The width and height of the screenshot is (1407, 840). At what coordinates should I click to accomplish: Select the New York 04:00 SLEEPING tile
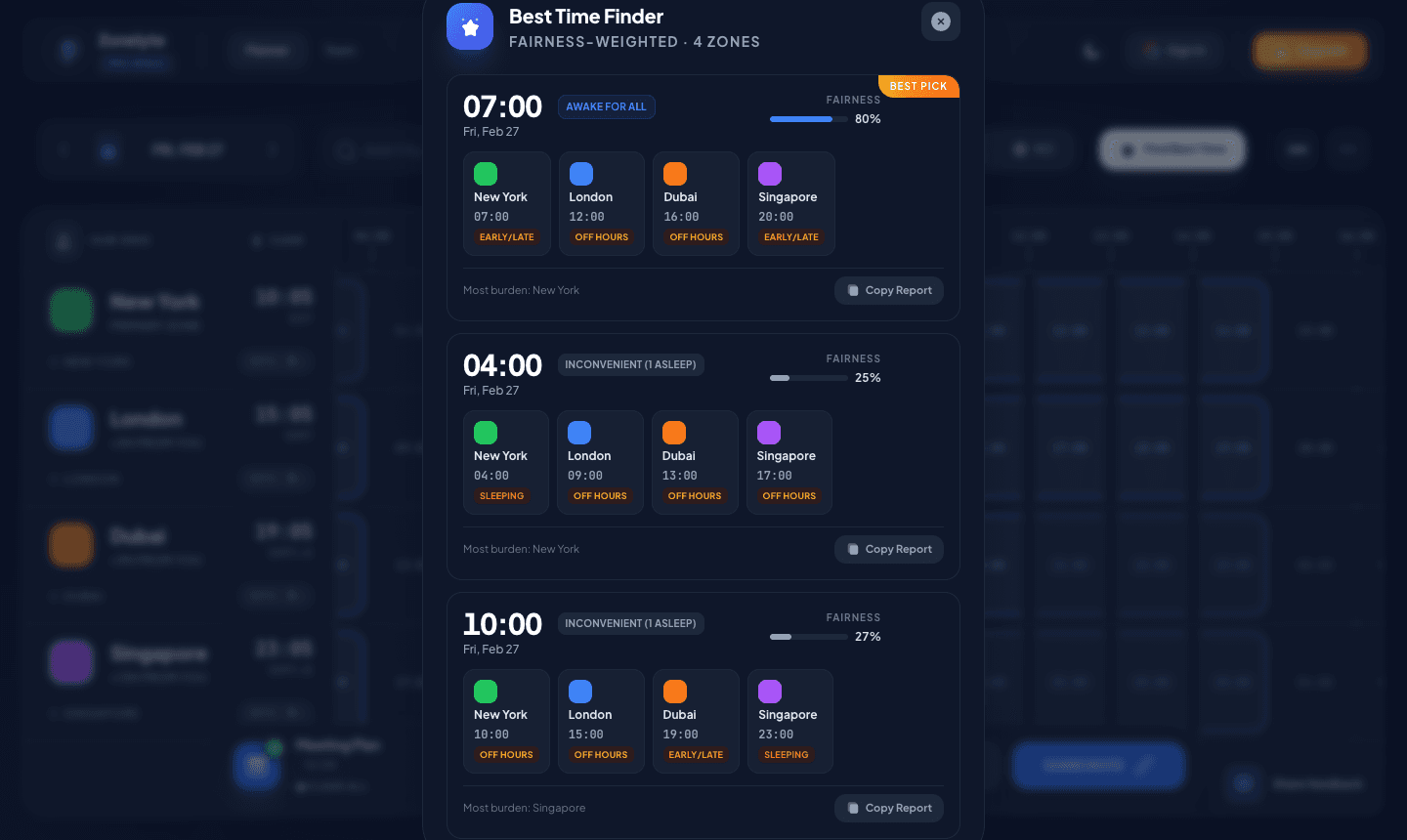point(506,462)
